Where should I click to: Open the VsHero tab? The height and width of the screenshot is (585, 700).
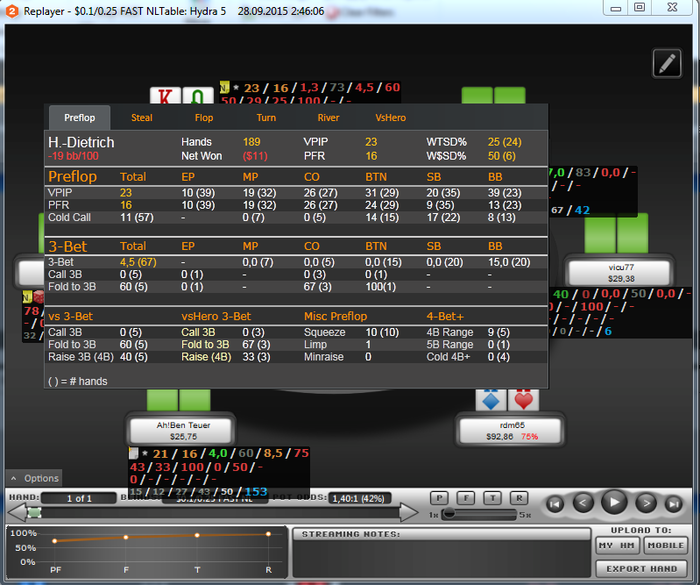click(390, 118)
